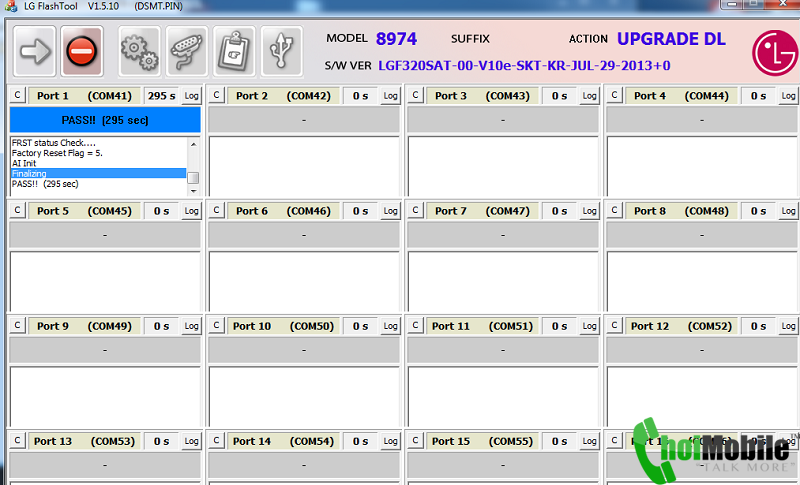Click the LGF320SAT software version text
The image size is (800, 485).
tap(524, 66)
